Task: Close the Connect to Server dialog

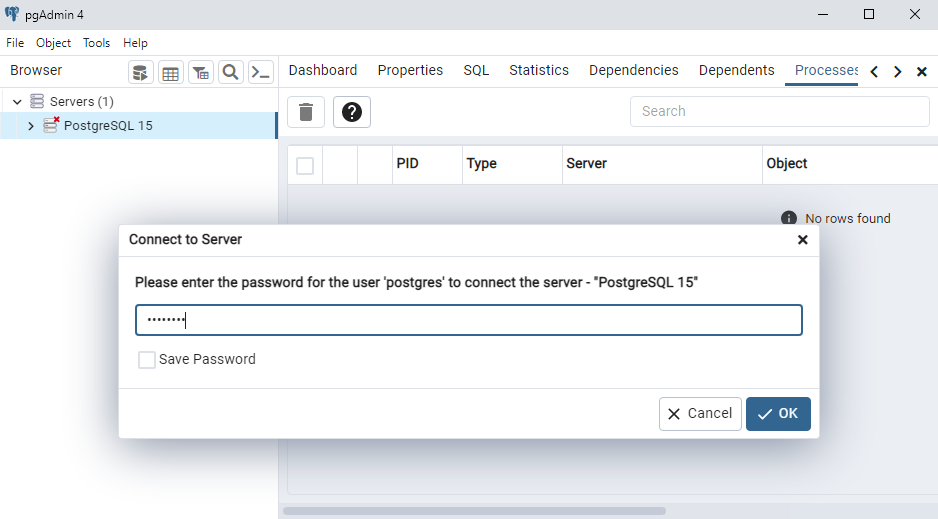Action: pos(802,240)
